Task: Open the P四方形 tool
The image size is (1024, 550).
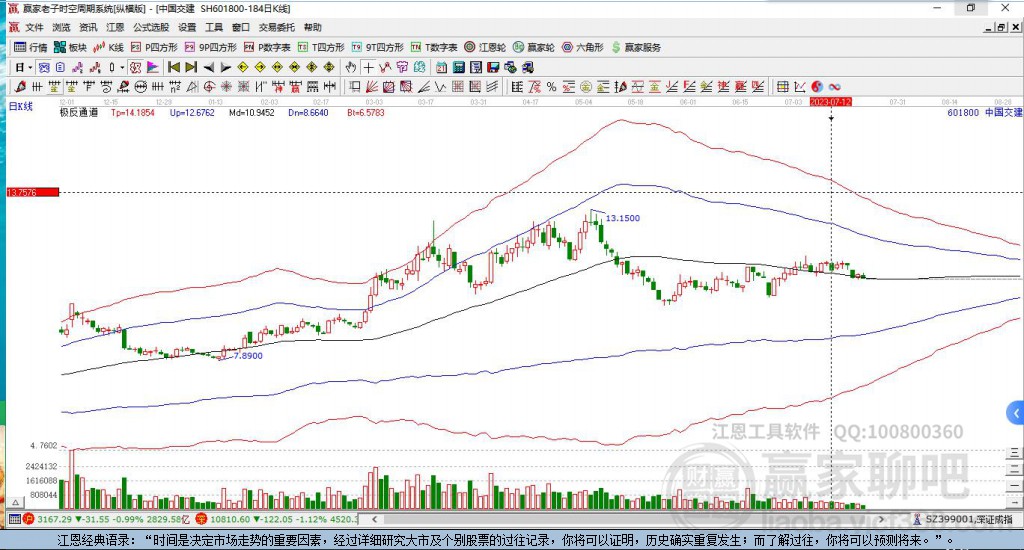Action: [x=154, y=47]
